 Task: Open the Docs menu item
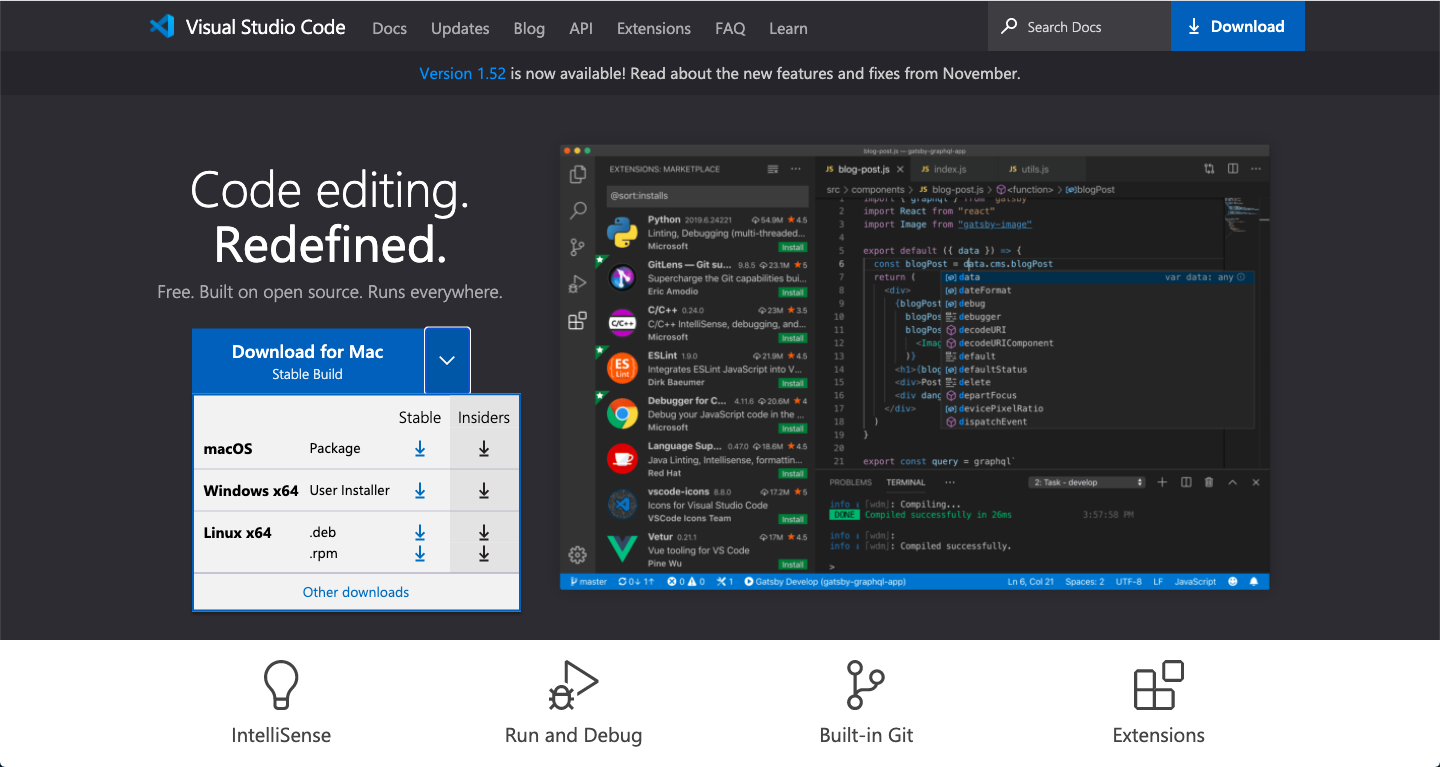(x=389, y=28)
